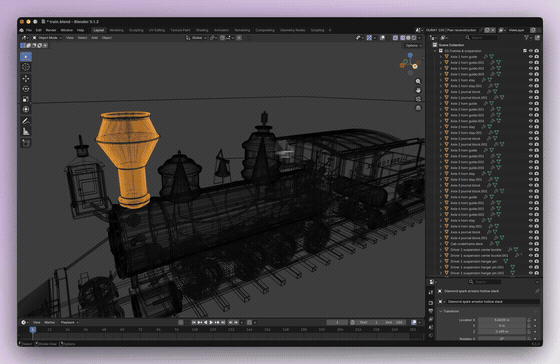Select the Rotate tool
The image size is (560, 364).
click(x=26, y=89)
